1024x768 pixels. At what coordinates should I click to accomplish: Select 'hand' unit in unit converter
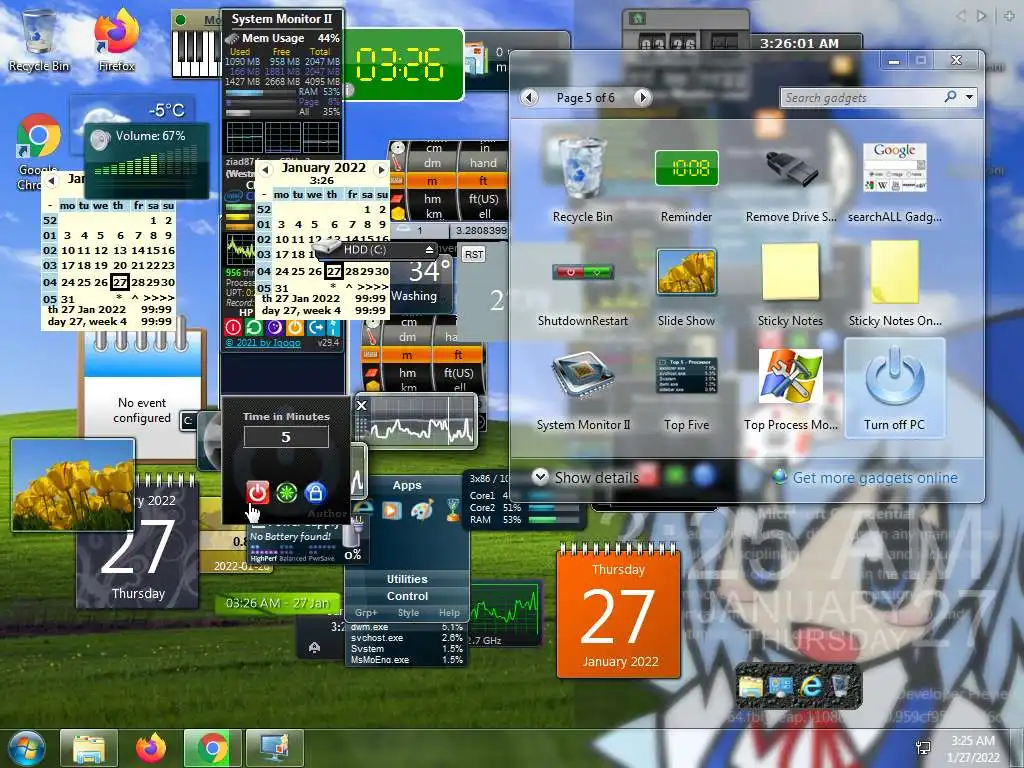[x=483, y=163]
